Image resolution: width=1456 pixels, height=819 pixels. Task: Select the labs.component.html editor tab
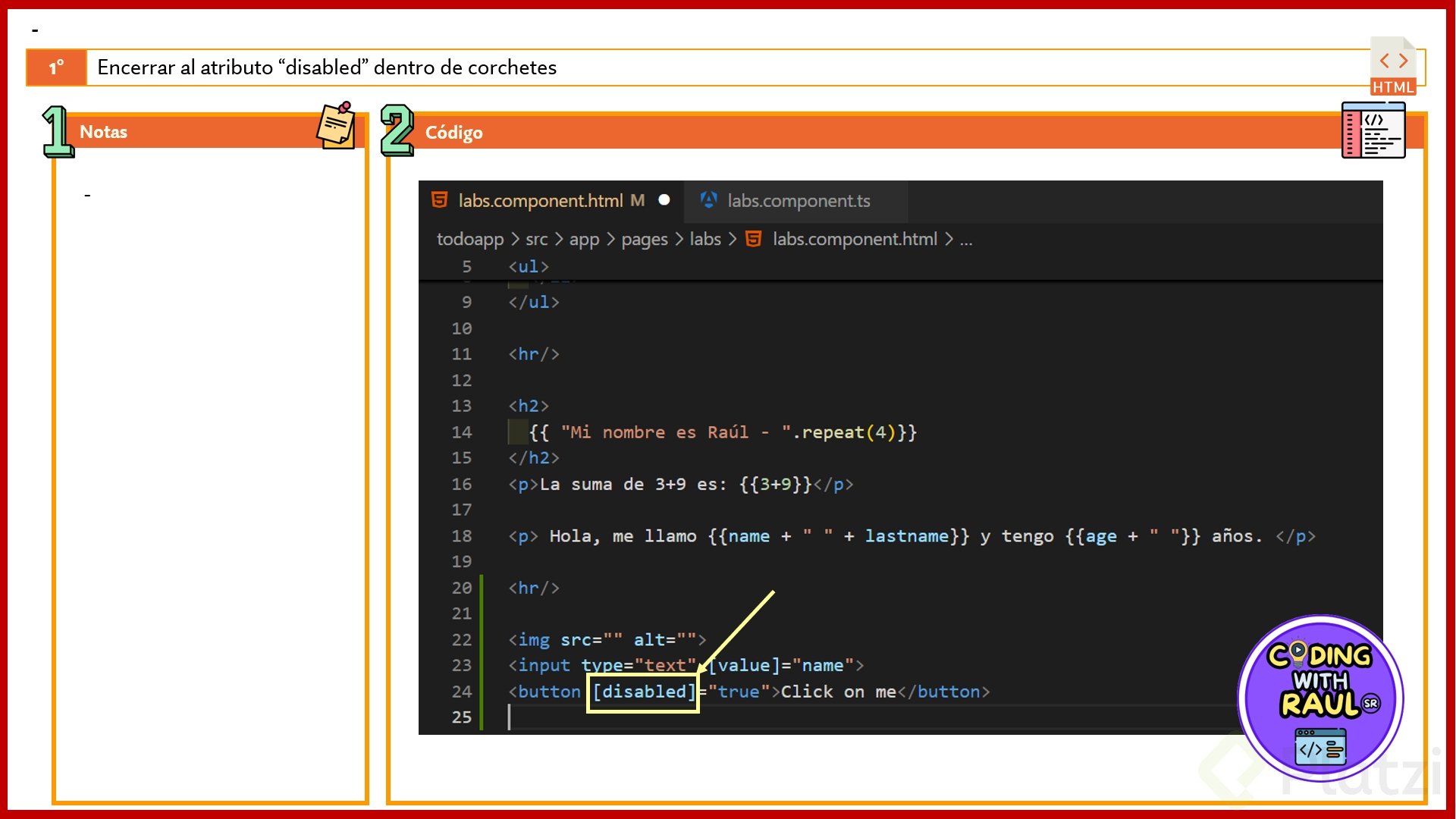click(540, 201)
